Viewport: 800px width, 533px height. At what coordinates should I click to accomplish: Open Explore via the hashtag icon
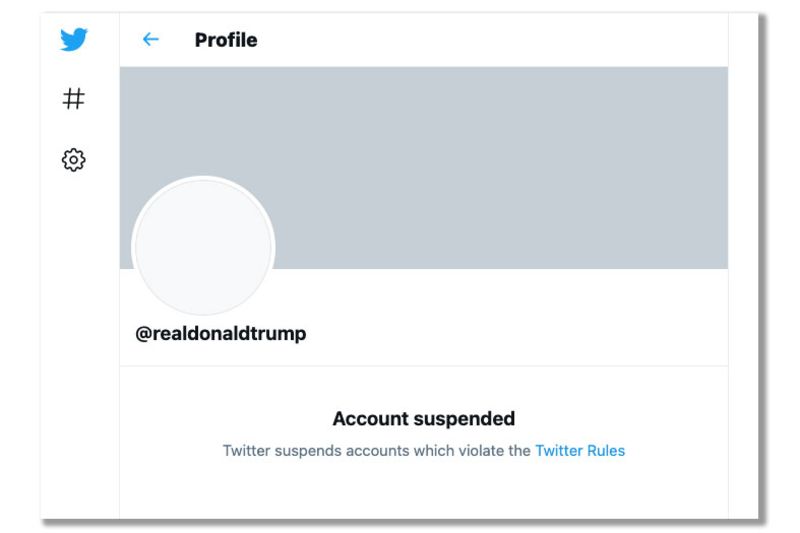[x=74, y=99]
